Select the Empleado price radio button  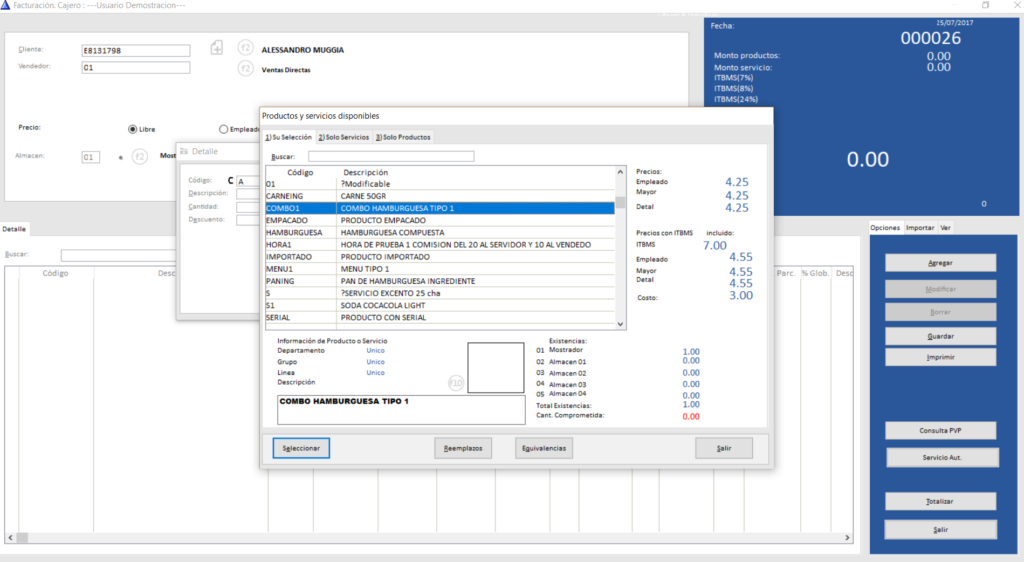coord(223,129)
